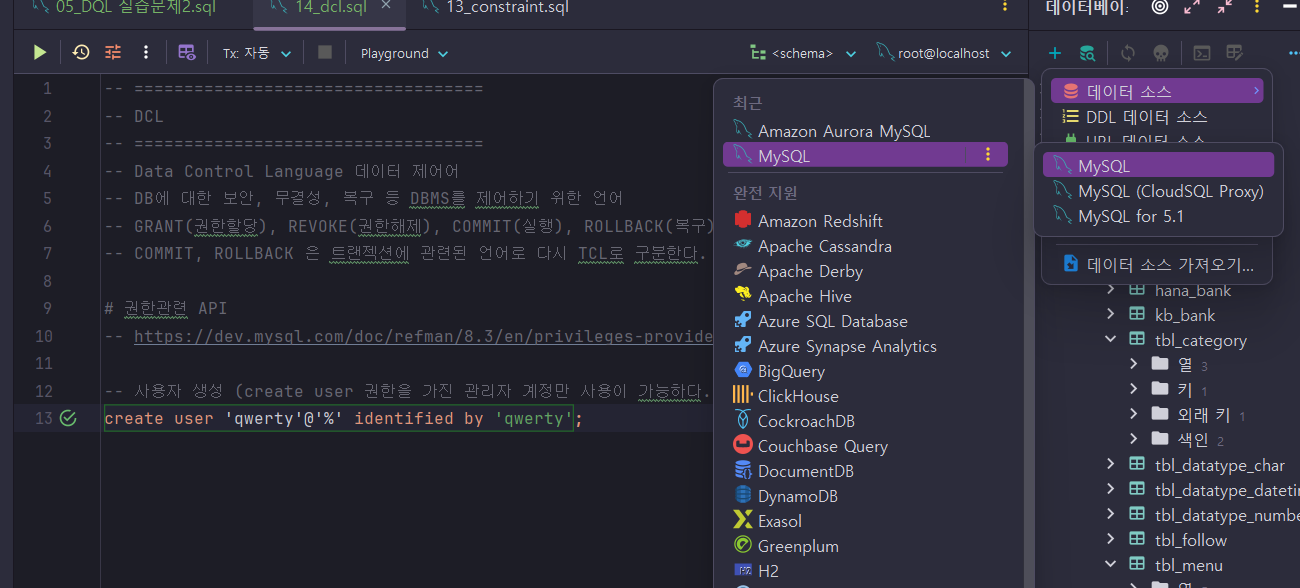This screenshot has width=1300, height=588.
Task: Choose DynamoDB from the list
Action: point(865,496)
